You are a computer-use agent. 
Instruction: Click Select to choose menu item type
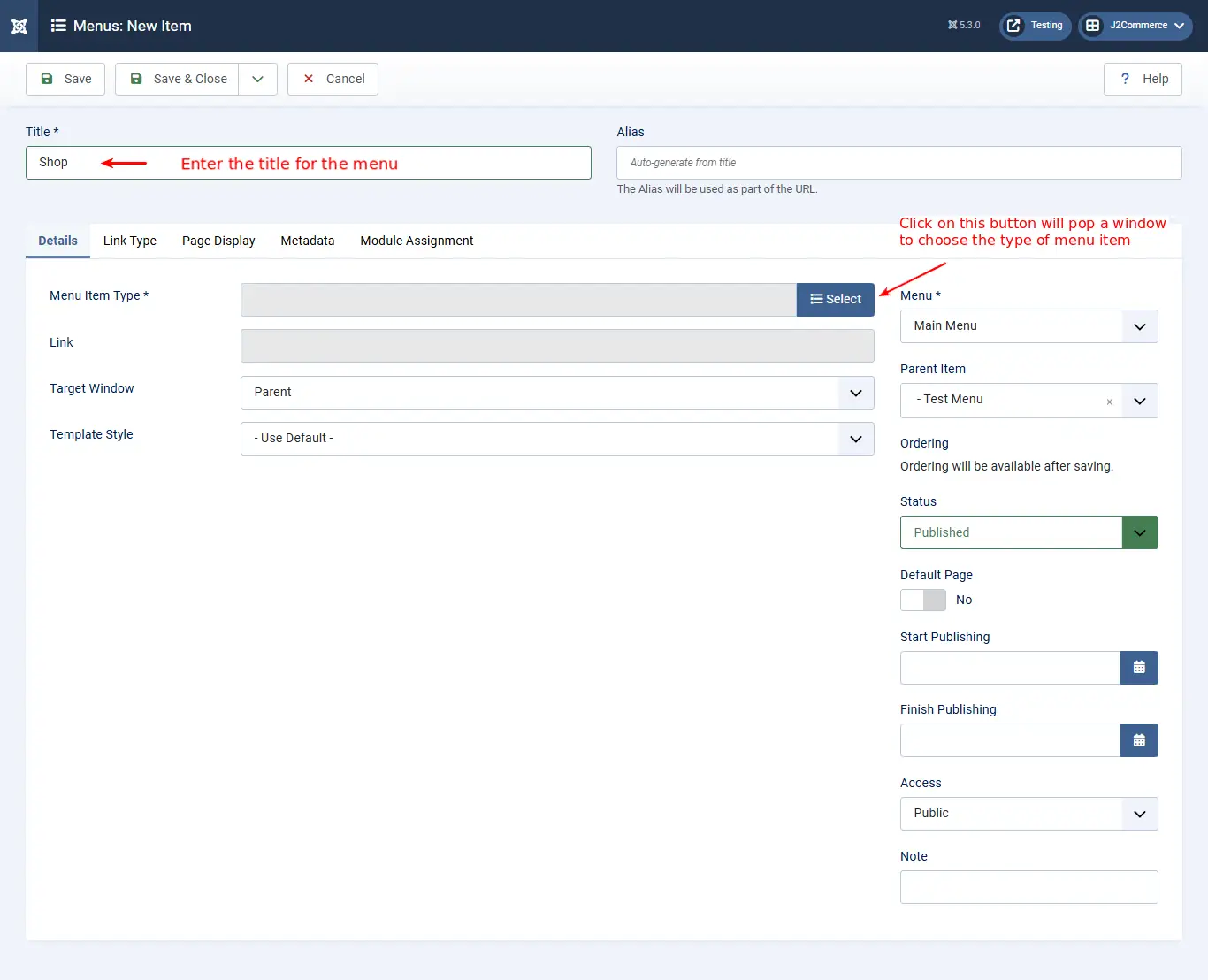point(836,300)
